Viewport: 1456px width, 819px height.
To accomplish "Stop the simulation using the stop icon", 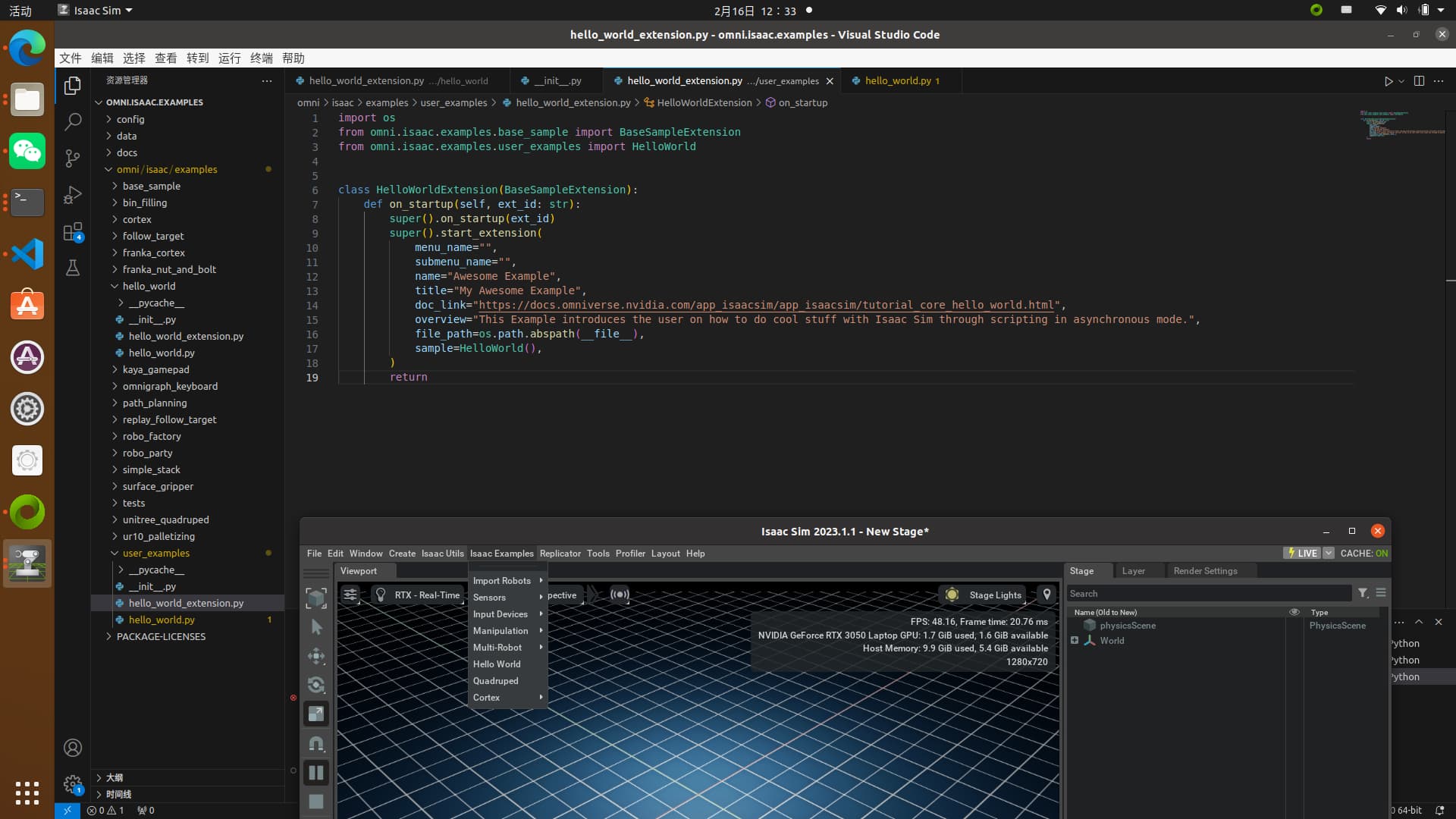I will [x=316, y=801].
